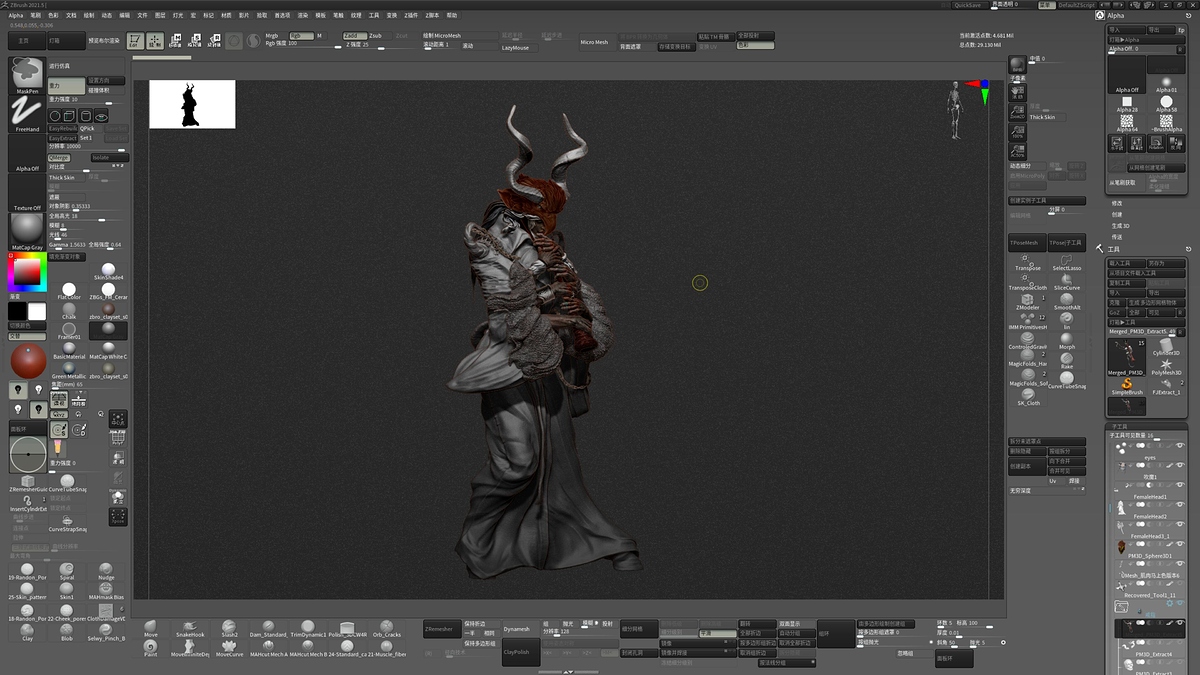Select the SK_Cloth brush
1200x675 pixels.
point(1028,398)
